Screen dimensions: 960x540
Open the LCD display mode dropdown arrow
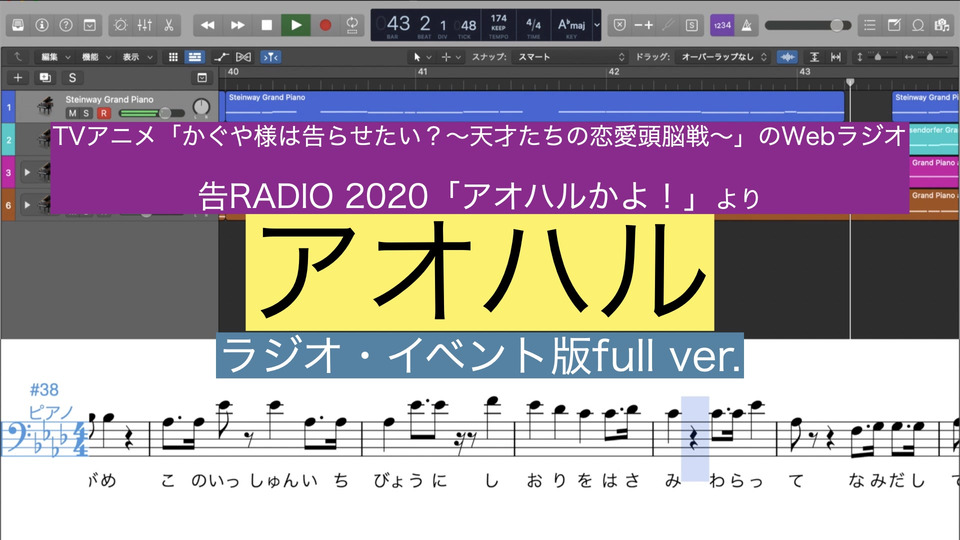tap(597, 25)
